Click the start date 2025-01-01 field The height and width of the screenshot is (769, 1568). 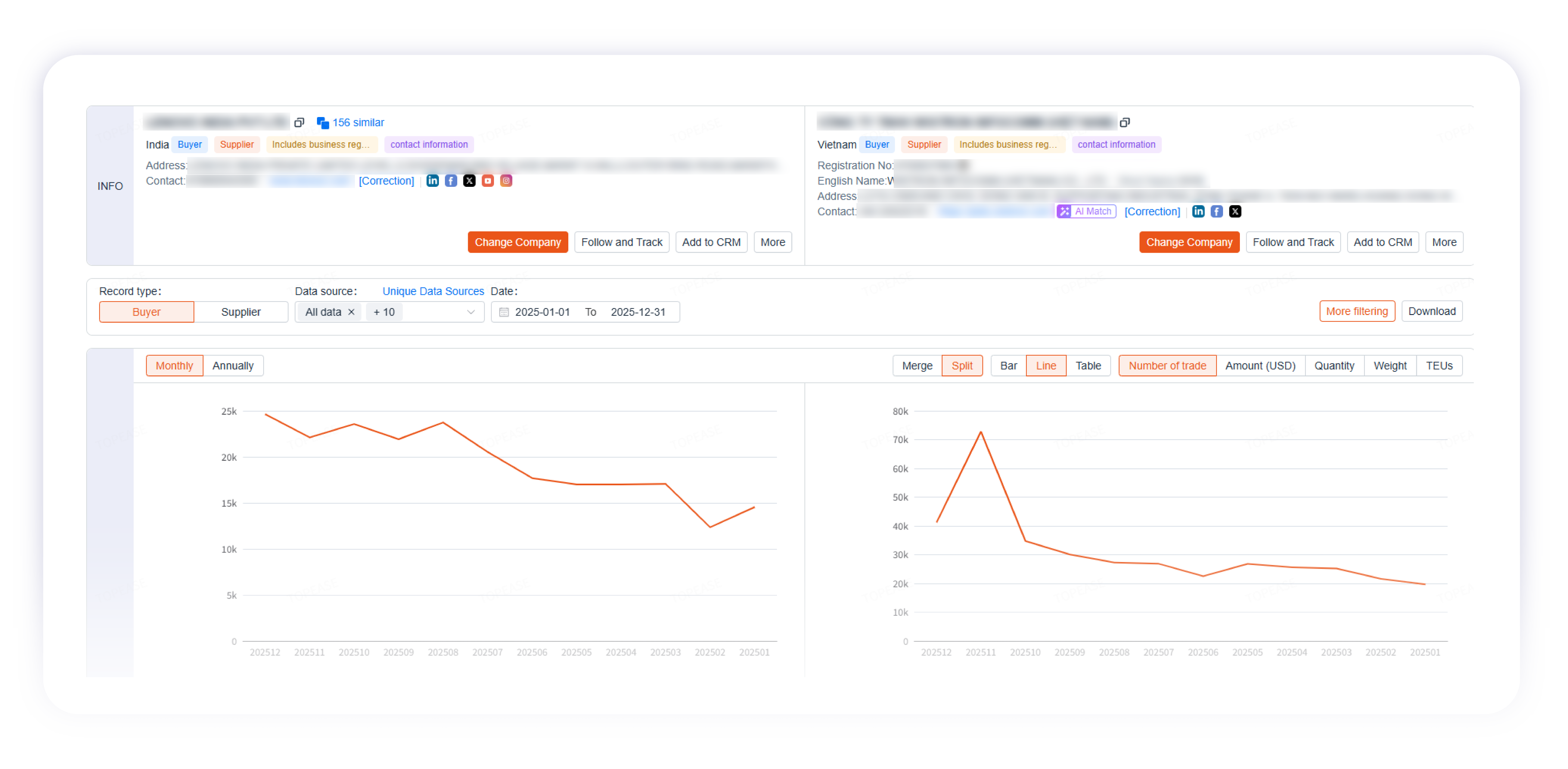pos(542,312)
